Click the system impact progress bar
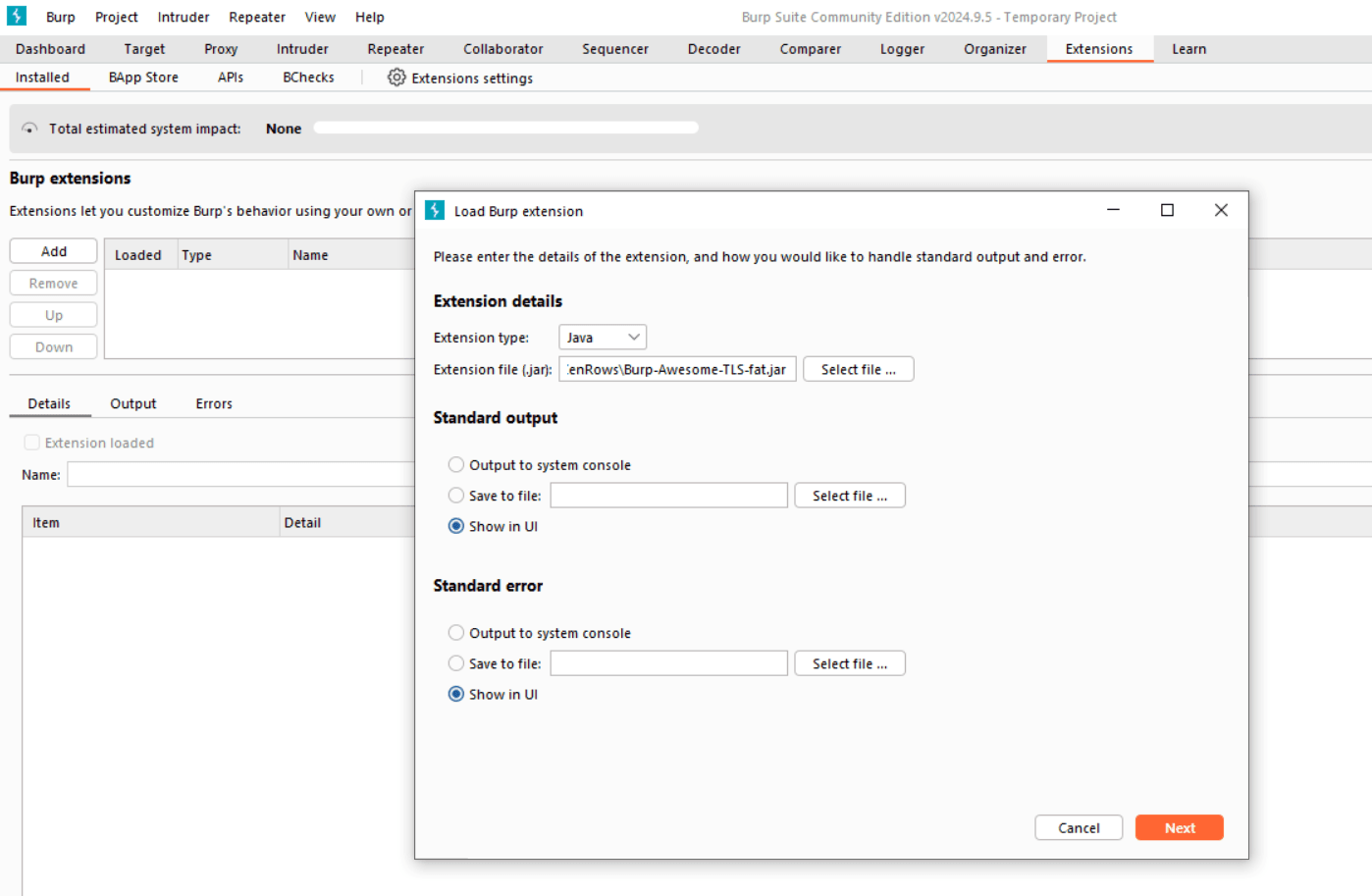The image size is (1372, 896). point(506,128)
